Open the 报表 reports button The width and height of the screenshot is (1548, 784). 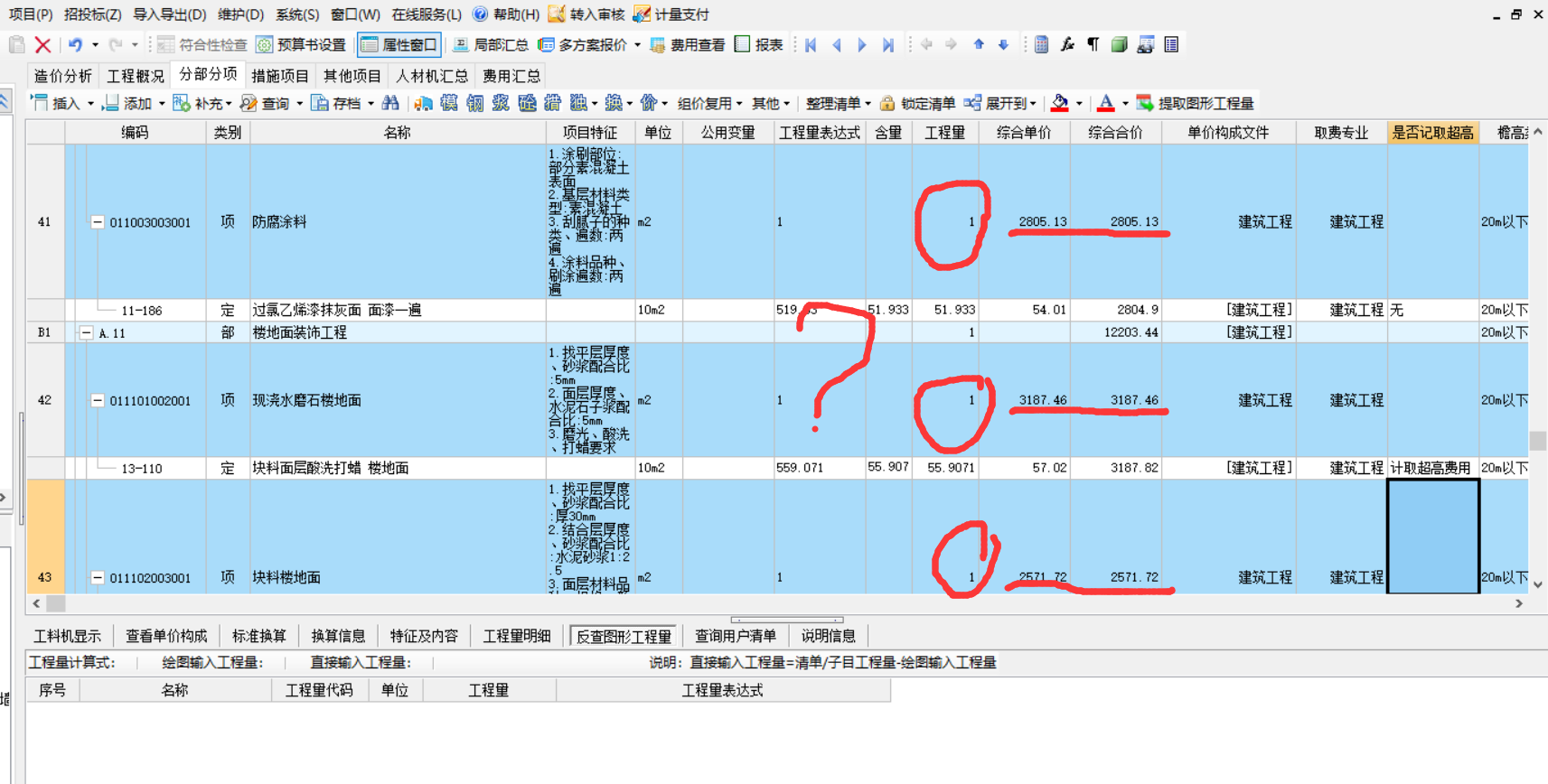[759, 44]
